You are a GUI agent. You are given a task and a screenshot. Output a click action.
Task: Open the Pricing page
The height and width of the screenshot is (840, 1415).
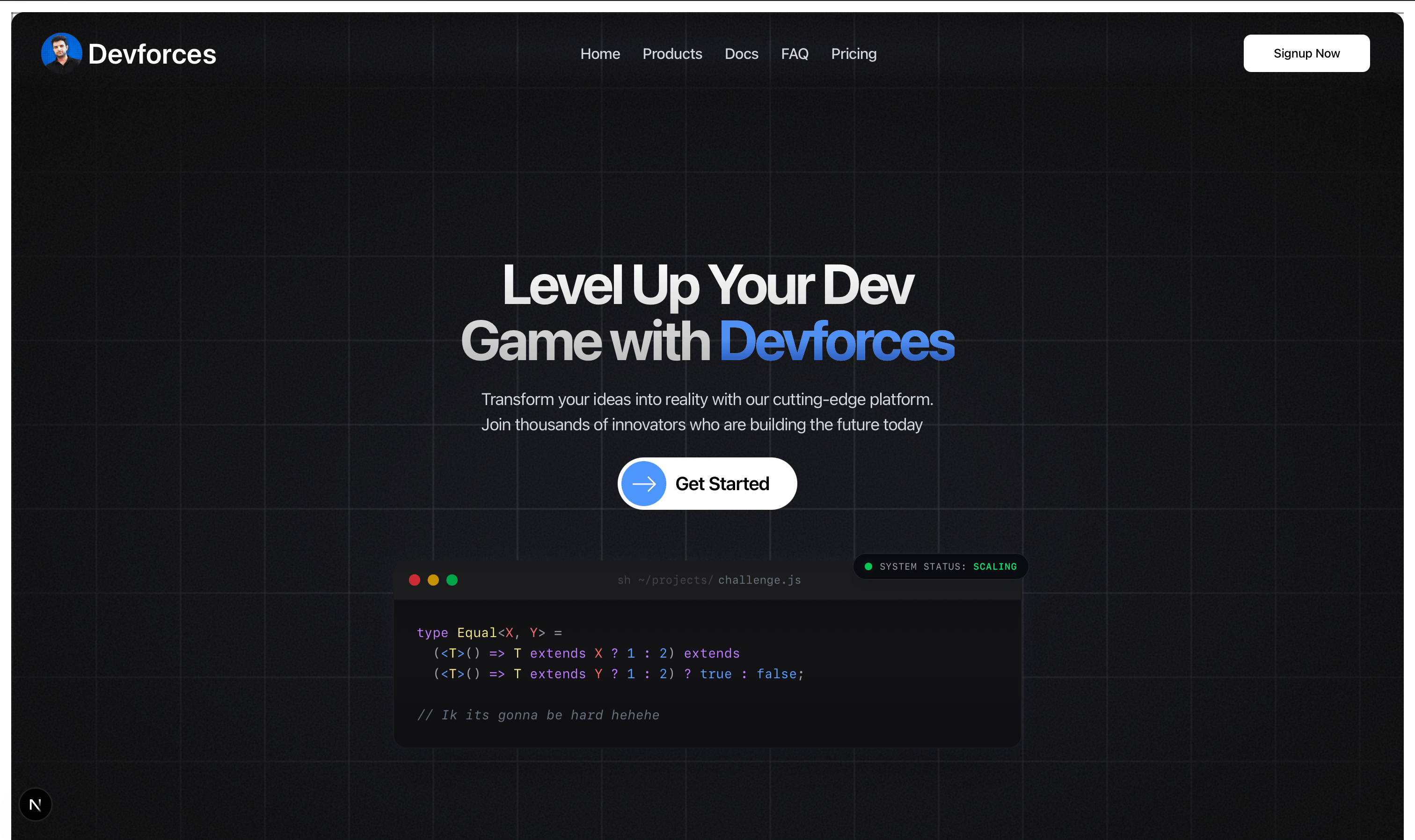(853, 53)
